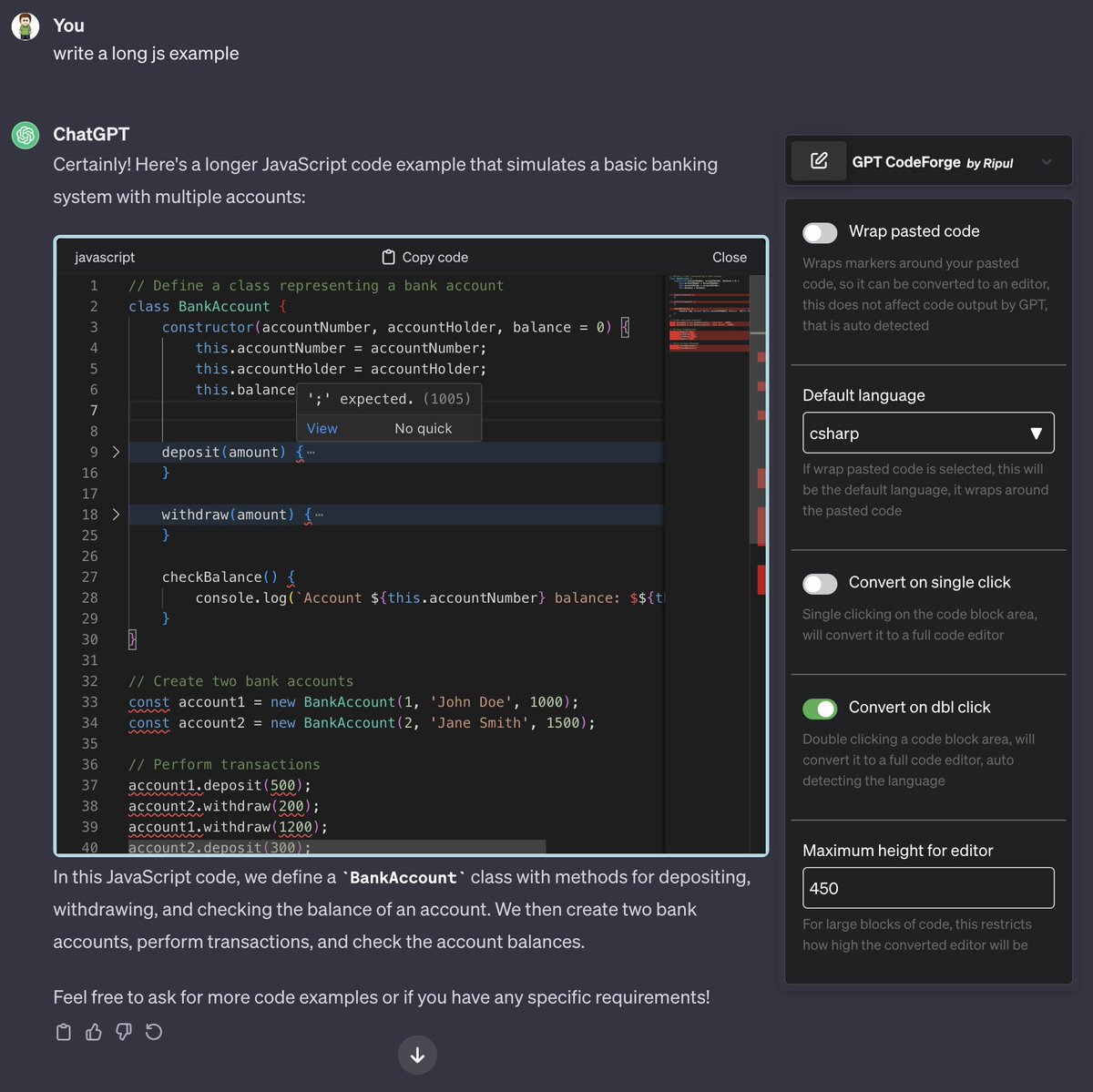1093x1092 pixels.
Task: Click the Maximum height for editor field
Action: point(928,888)
